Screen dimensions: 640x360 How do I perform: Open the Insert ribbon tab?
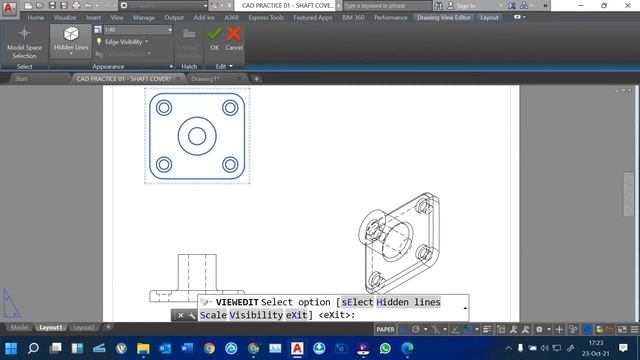pos(93,18)
